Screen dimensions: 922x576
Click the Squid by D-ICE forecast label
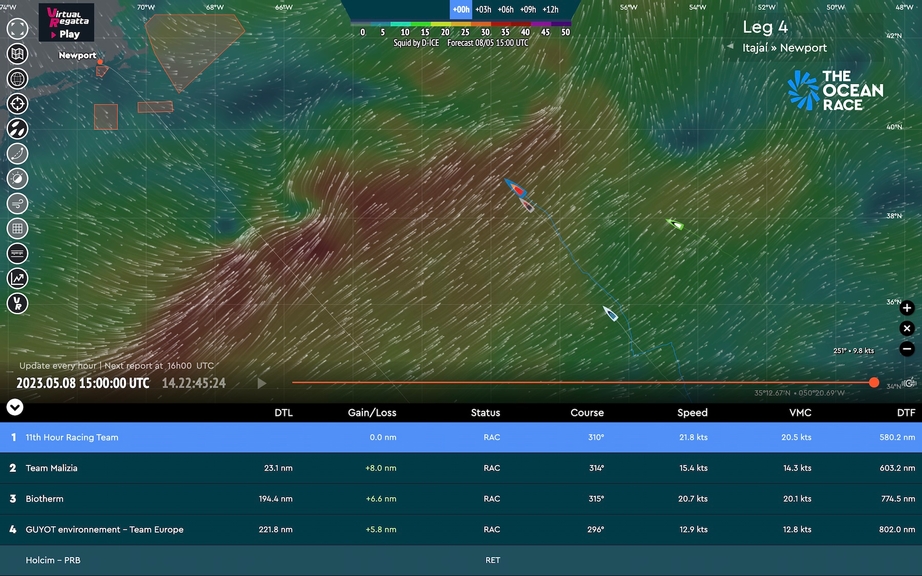[x=416, y=43]
